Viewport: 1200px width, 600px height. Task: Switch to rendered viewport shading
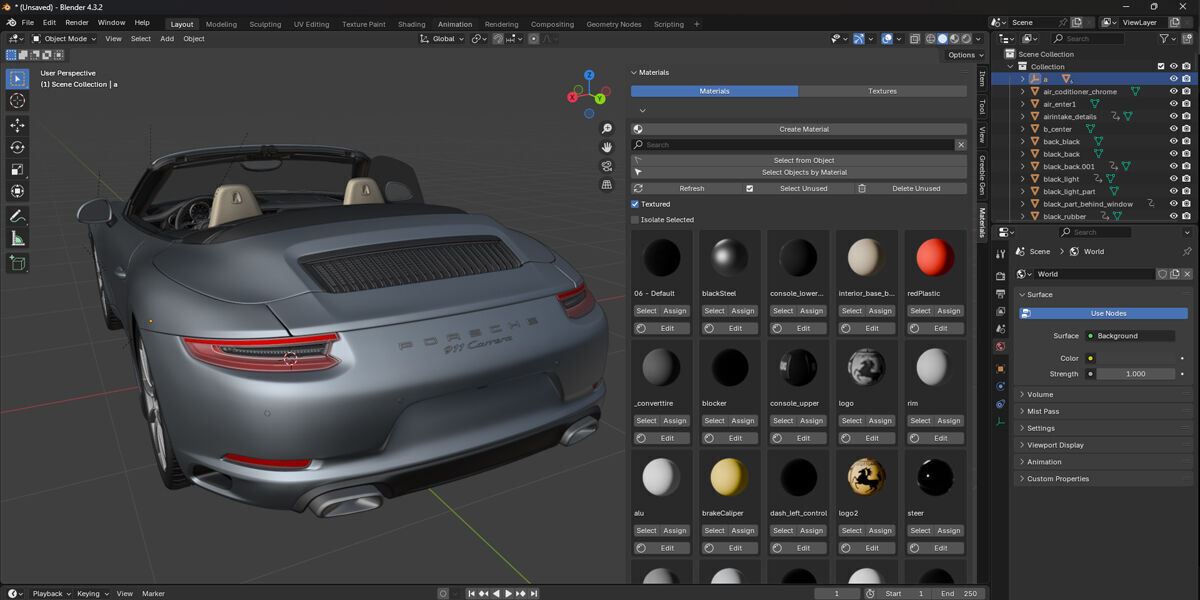pyautogui.click(x=967, y=39)
